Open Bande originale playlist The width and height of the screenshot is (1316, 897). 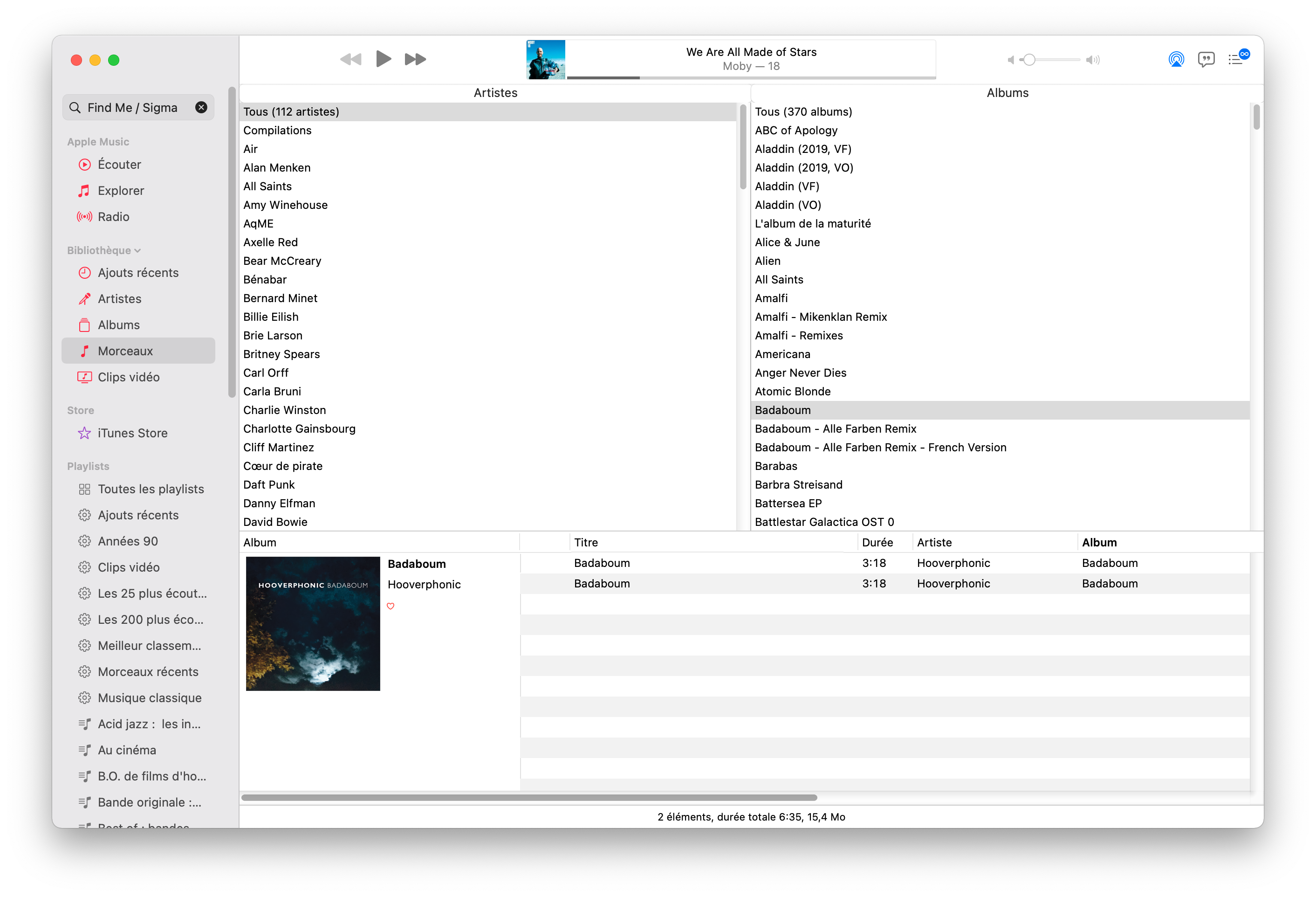point(139,802)
